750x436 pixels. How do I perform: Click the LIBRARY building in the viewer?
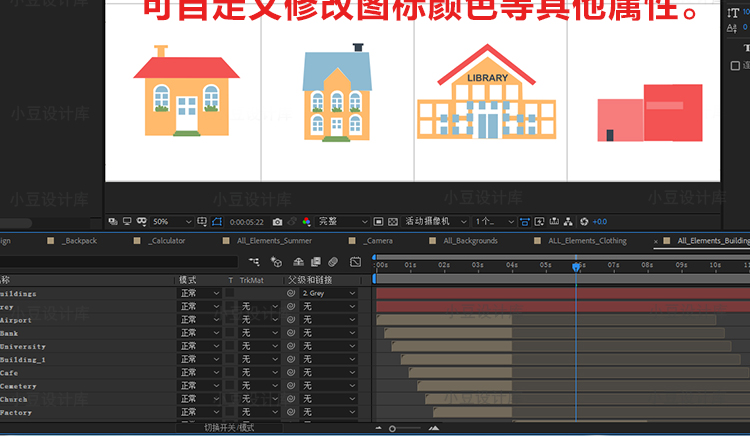click(486, 92)
